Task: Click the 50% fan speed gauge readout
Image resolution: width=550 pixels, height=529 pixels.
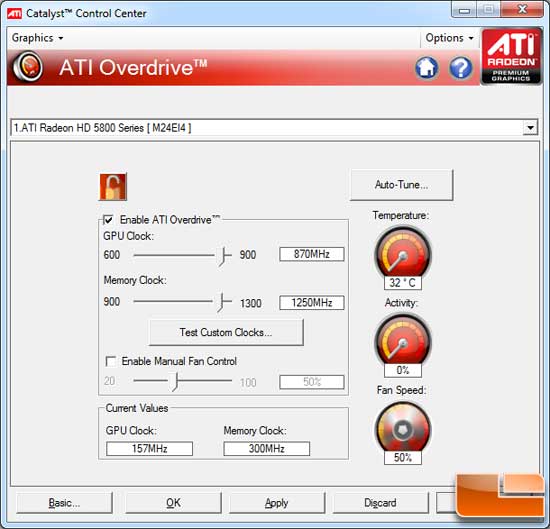Action: (403, 457)
